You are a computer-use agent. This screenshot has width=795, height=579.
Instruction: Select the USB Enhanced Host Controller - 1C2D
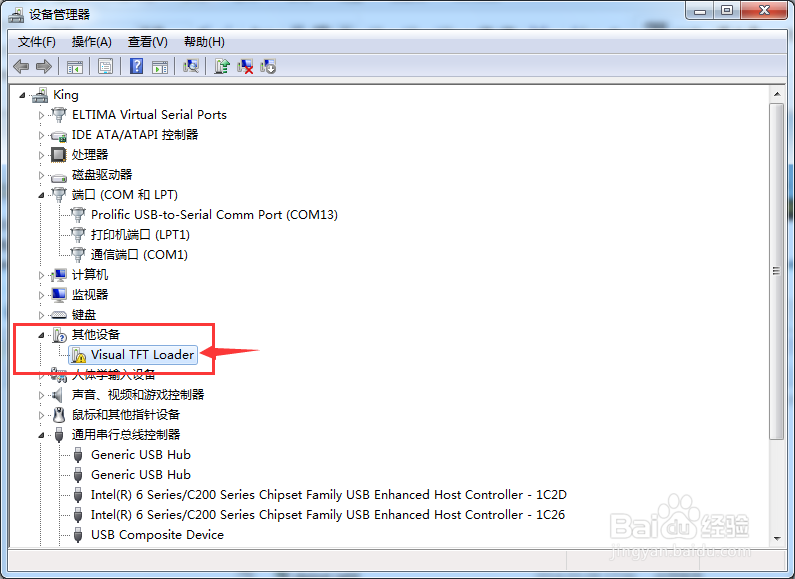pos(329,495)
